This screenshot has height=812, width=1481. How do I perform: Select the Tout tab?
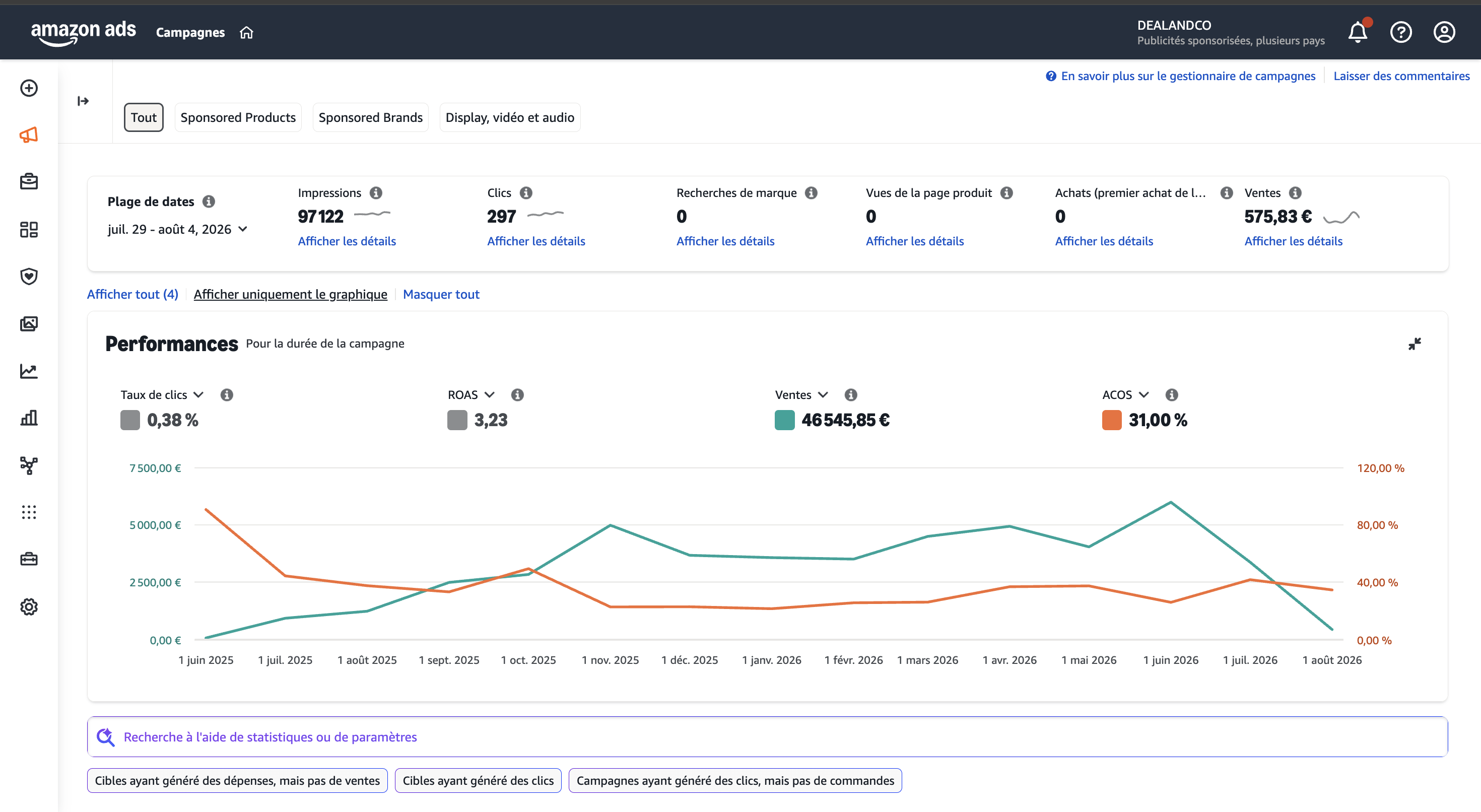(144, 117)
